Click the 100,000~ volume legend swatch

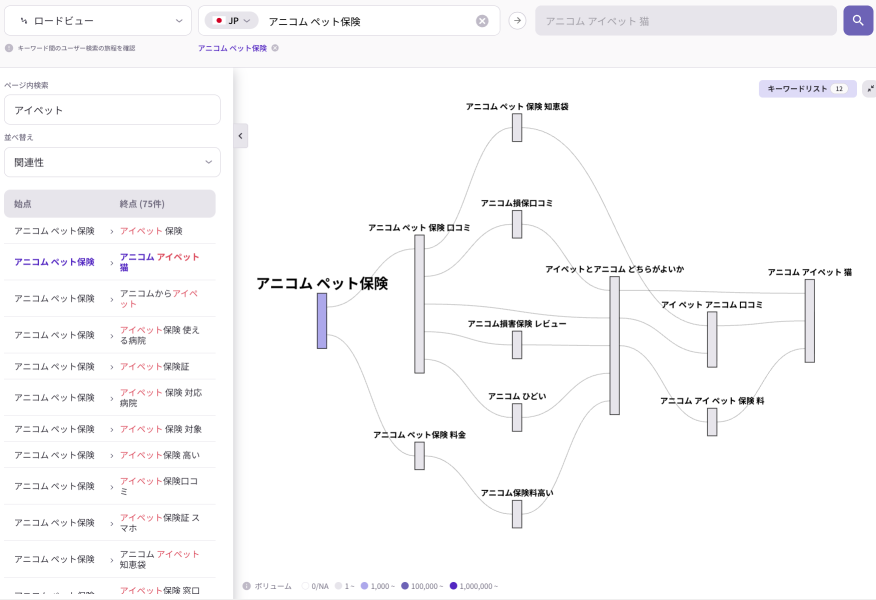click(405, 586)
